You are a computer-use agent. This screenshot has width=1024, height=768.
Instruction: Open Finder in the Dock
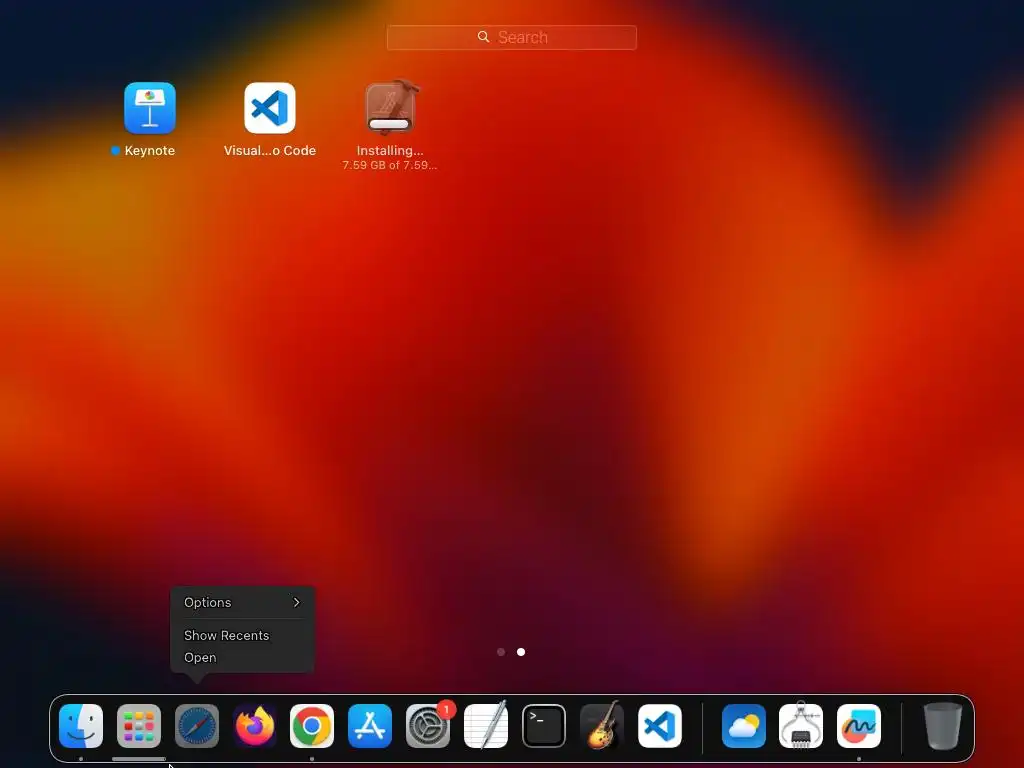coord(81,726)
